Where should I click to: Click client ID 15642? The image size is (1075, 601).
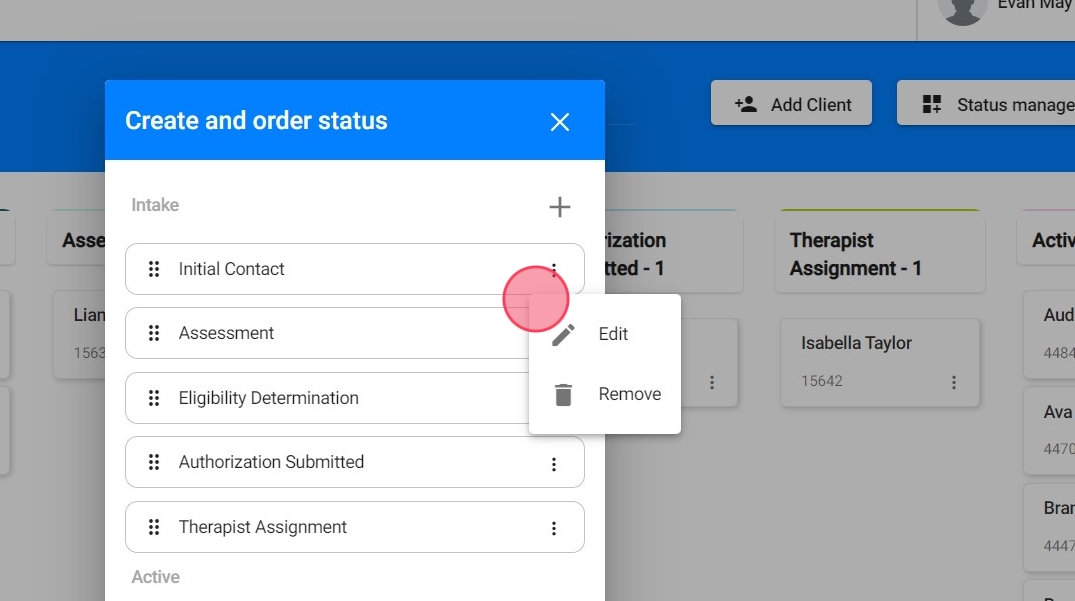pyautogui.click(x=821, y=381)
